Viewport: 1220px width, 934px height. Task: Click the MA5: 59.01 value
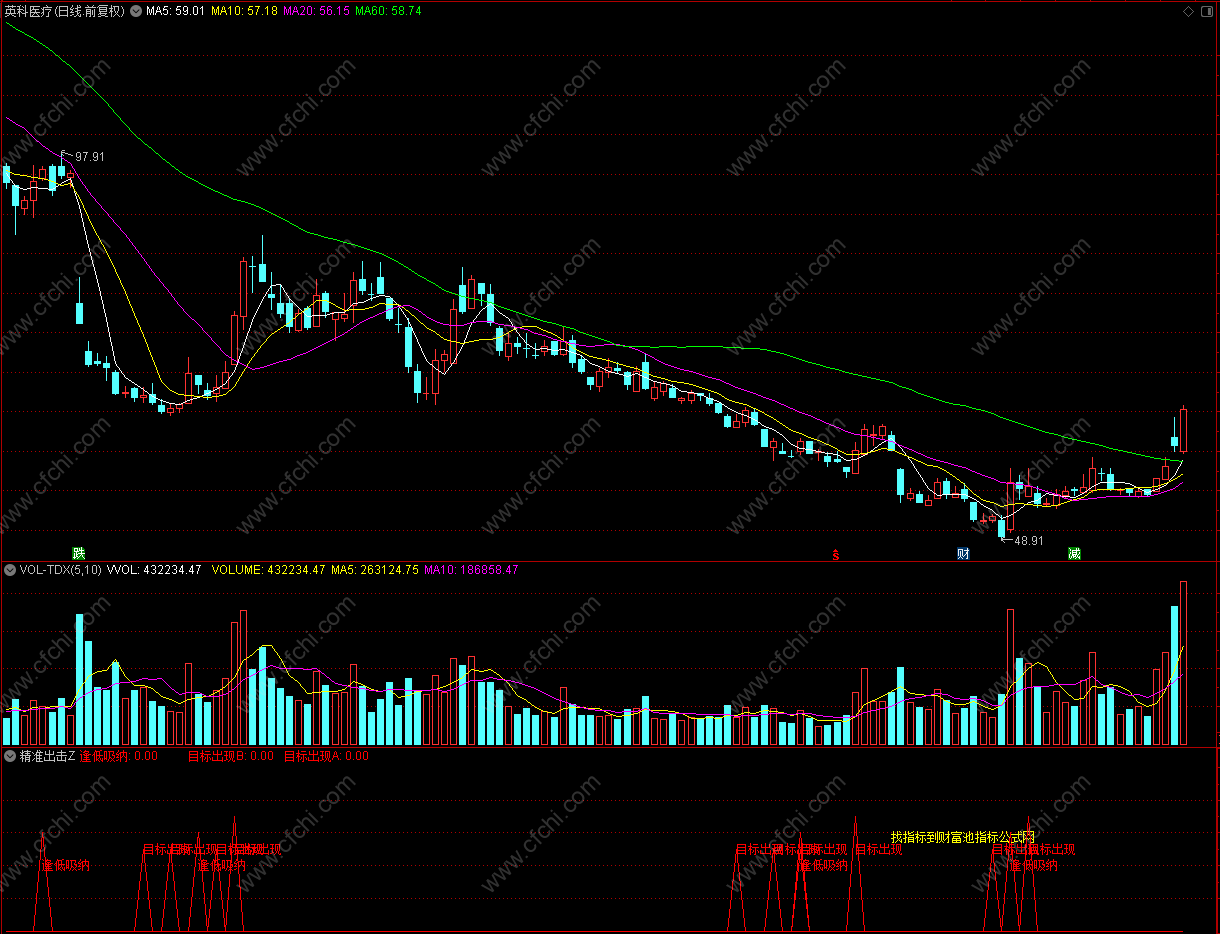point(175,11)
